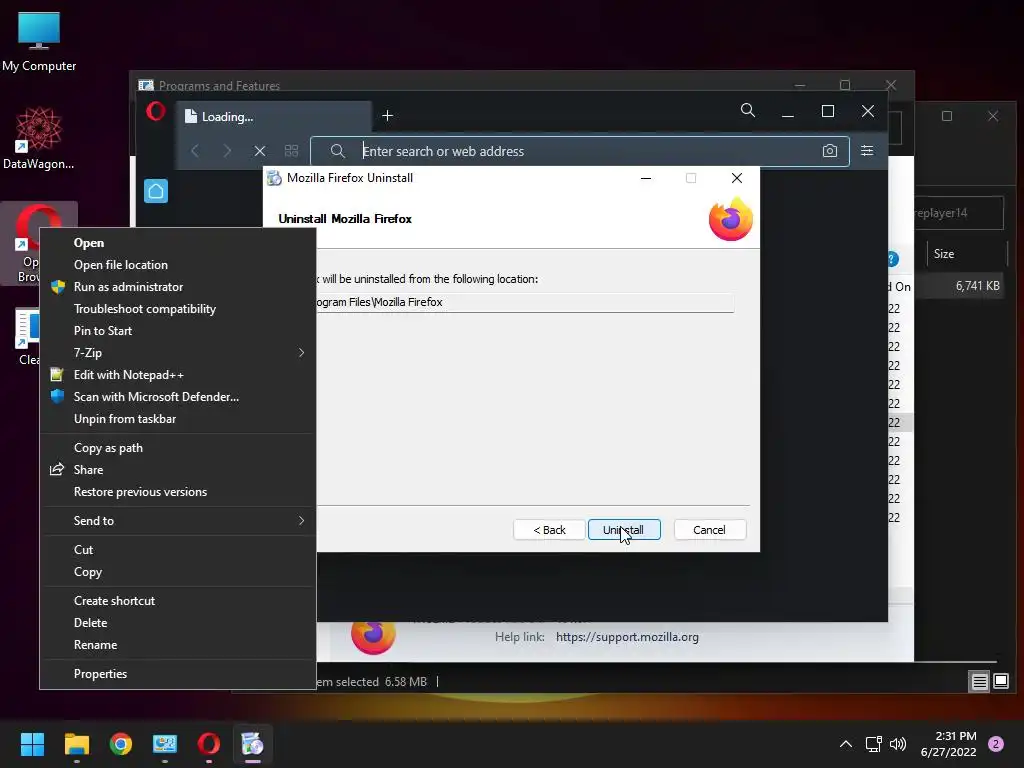Open File Explorer from taskbar
This screenshot has height=768, width=1024.
[x=76, y=744]
